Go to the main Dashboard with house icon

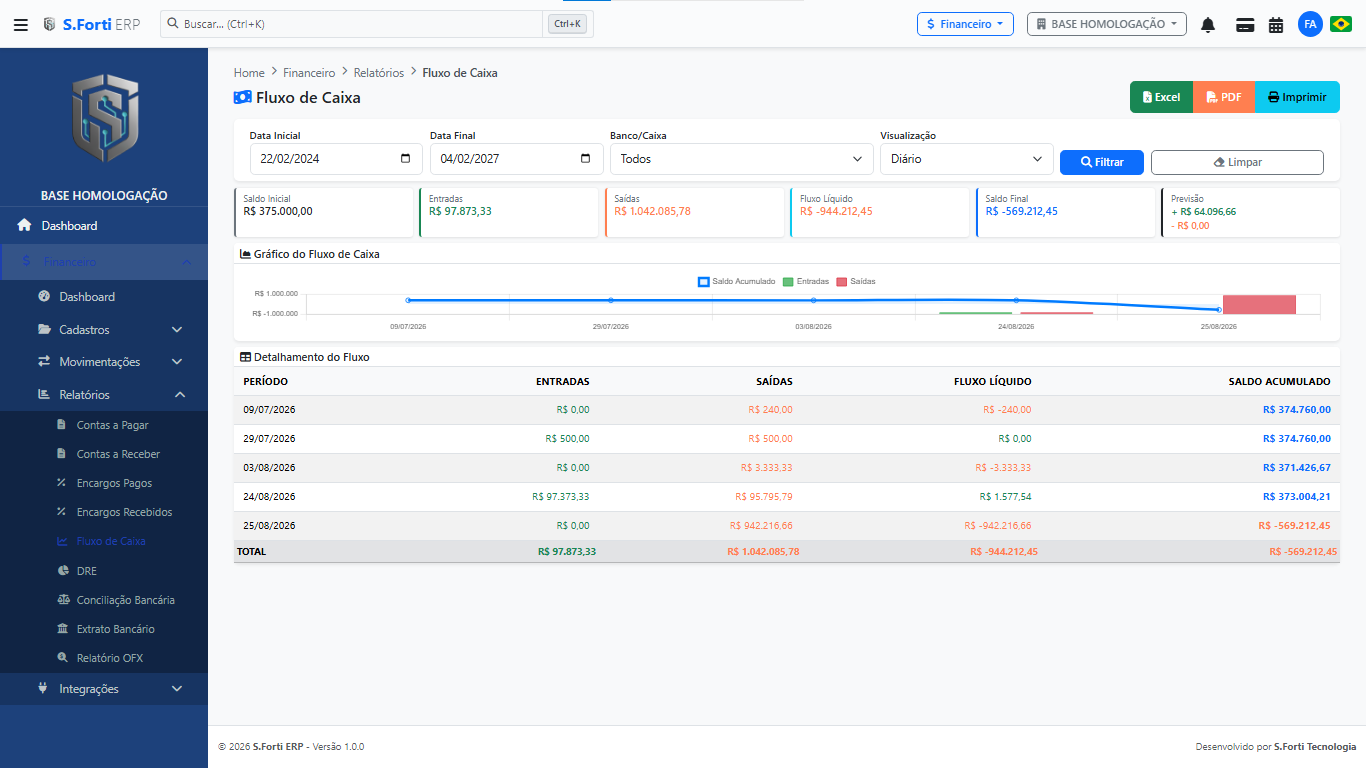(x=104, y=226)
